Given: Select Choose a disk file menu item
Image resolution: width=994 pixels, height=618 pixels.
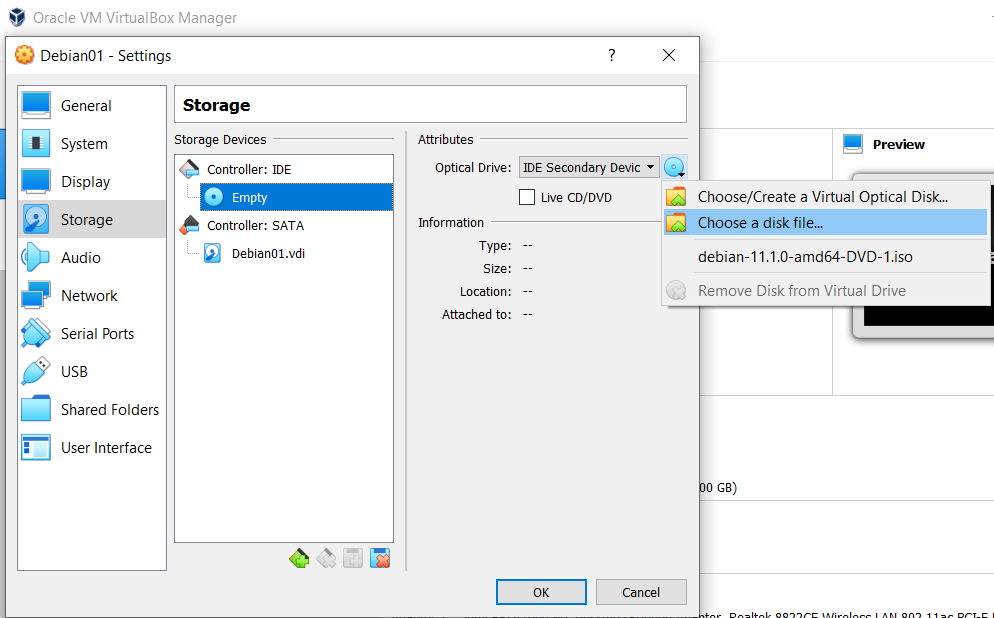Looking at the screenshot, I should [x=824, y=222].
